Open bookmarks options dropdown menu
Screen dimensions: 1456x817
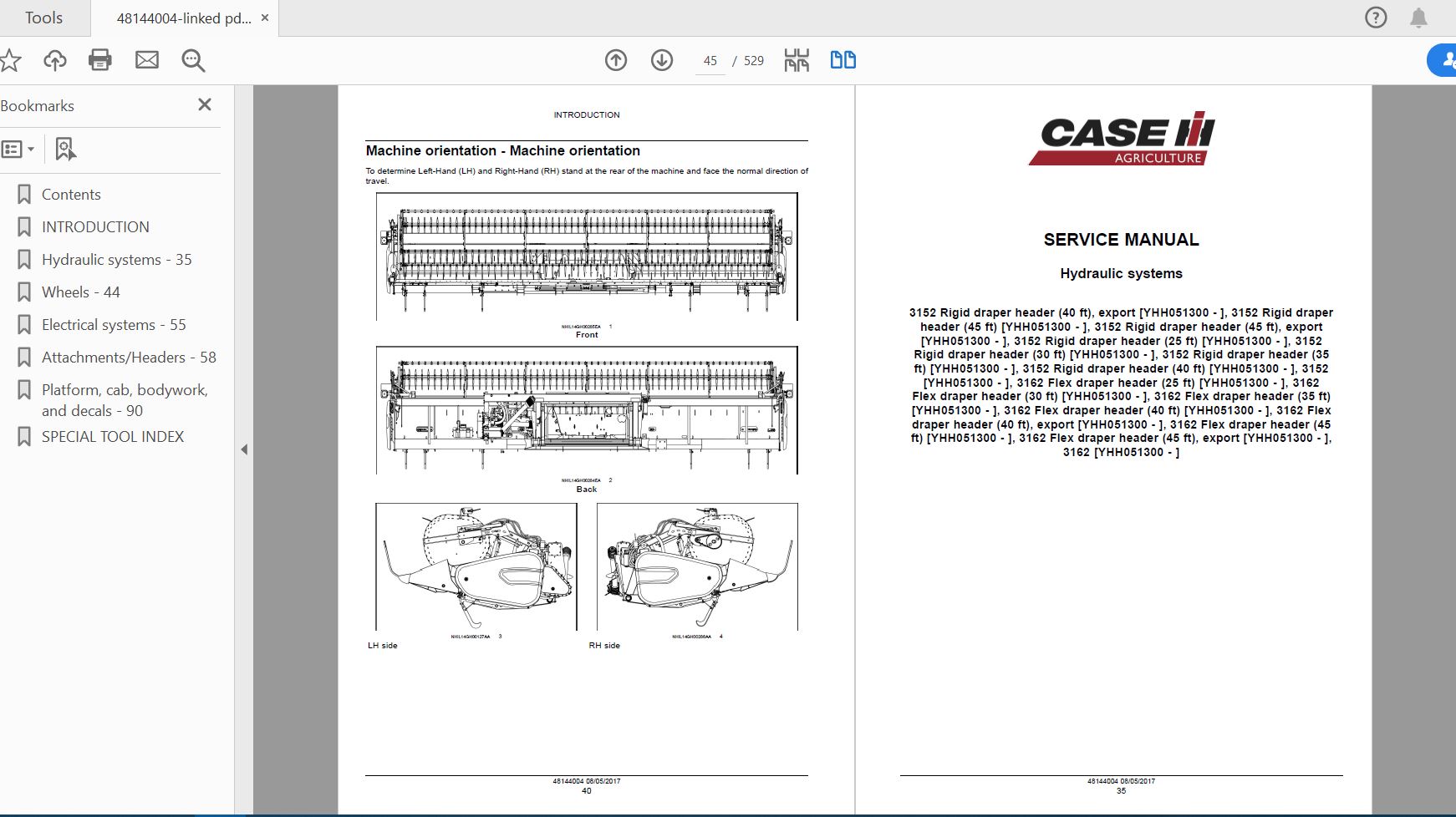pyautogui.click(x=18, y=150)
